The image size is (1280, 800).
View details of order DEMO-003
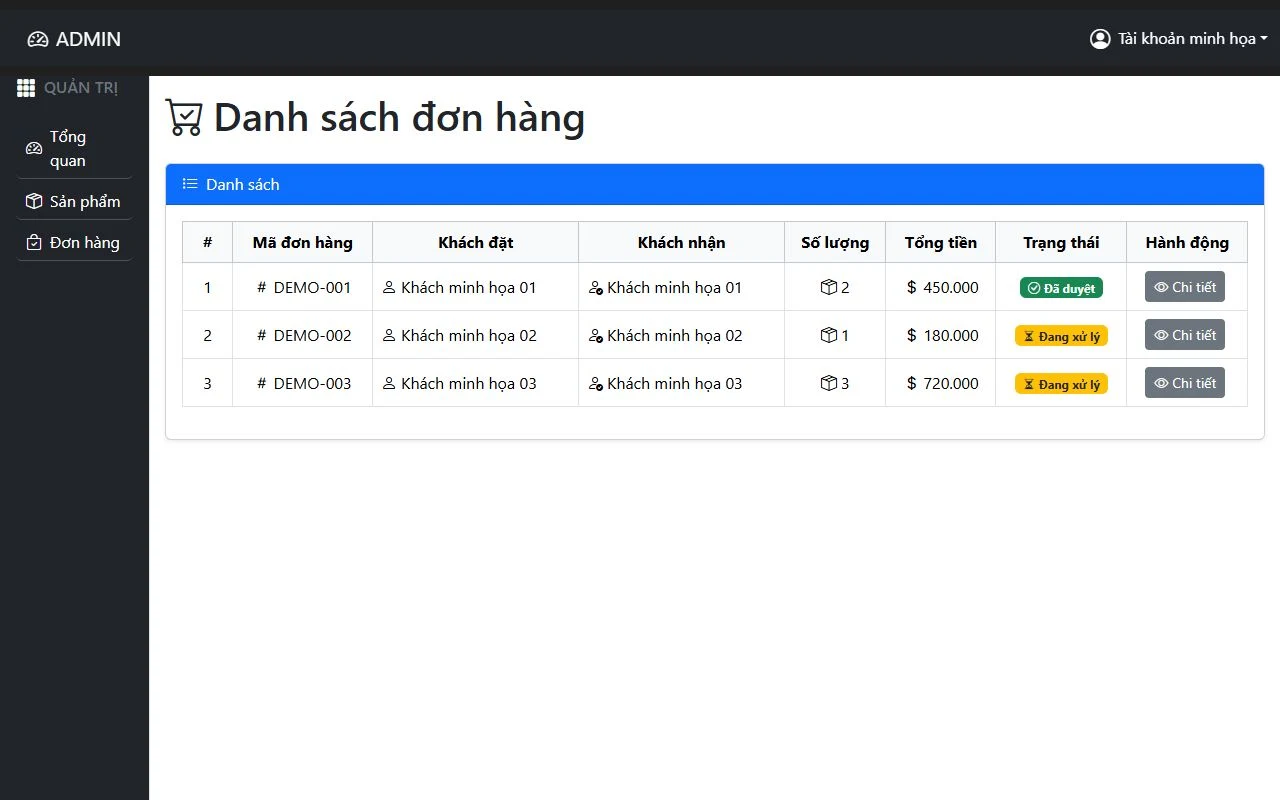click(x=1185, y=383)
